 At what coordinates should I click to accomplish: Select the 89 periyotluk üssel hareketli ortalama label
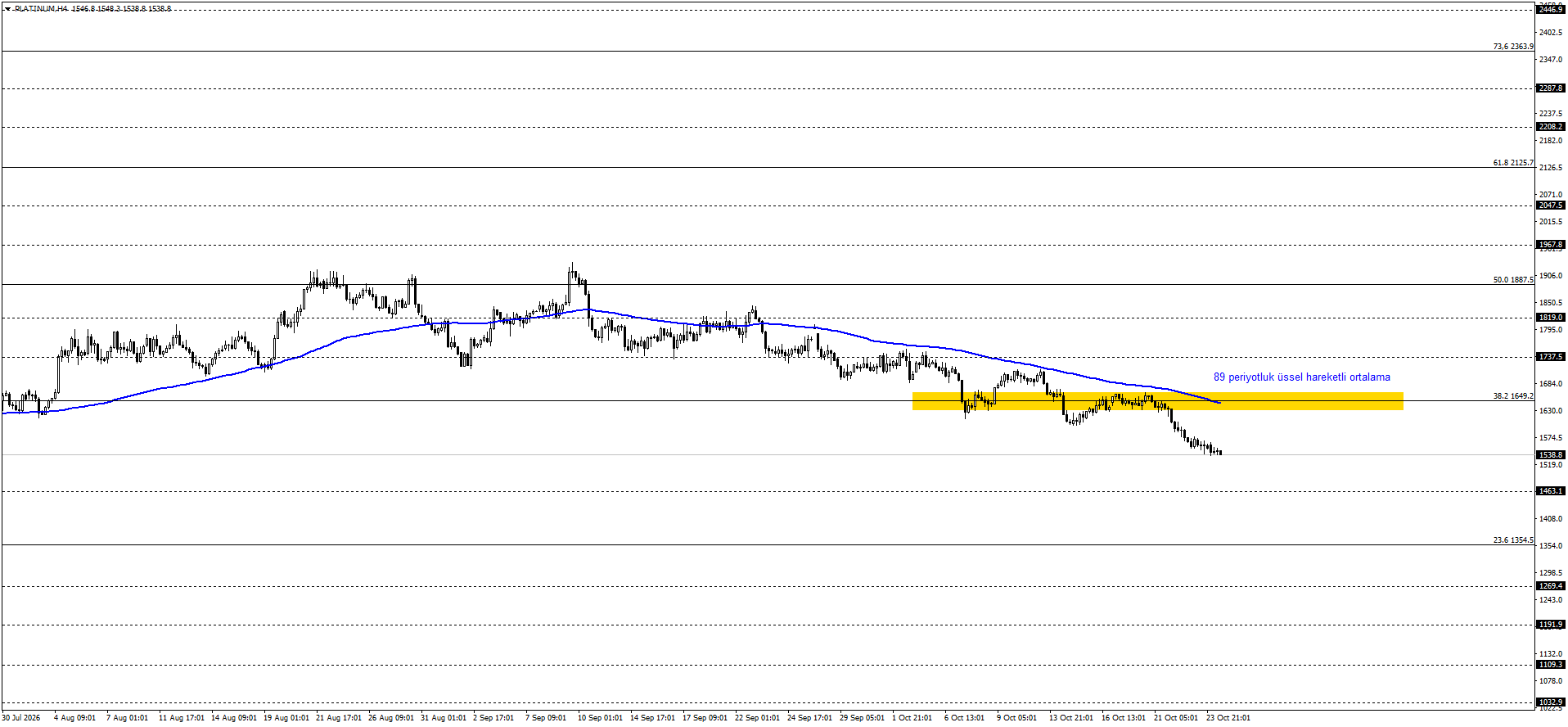[1301, 377]
